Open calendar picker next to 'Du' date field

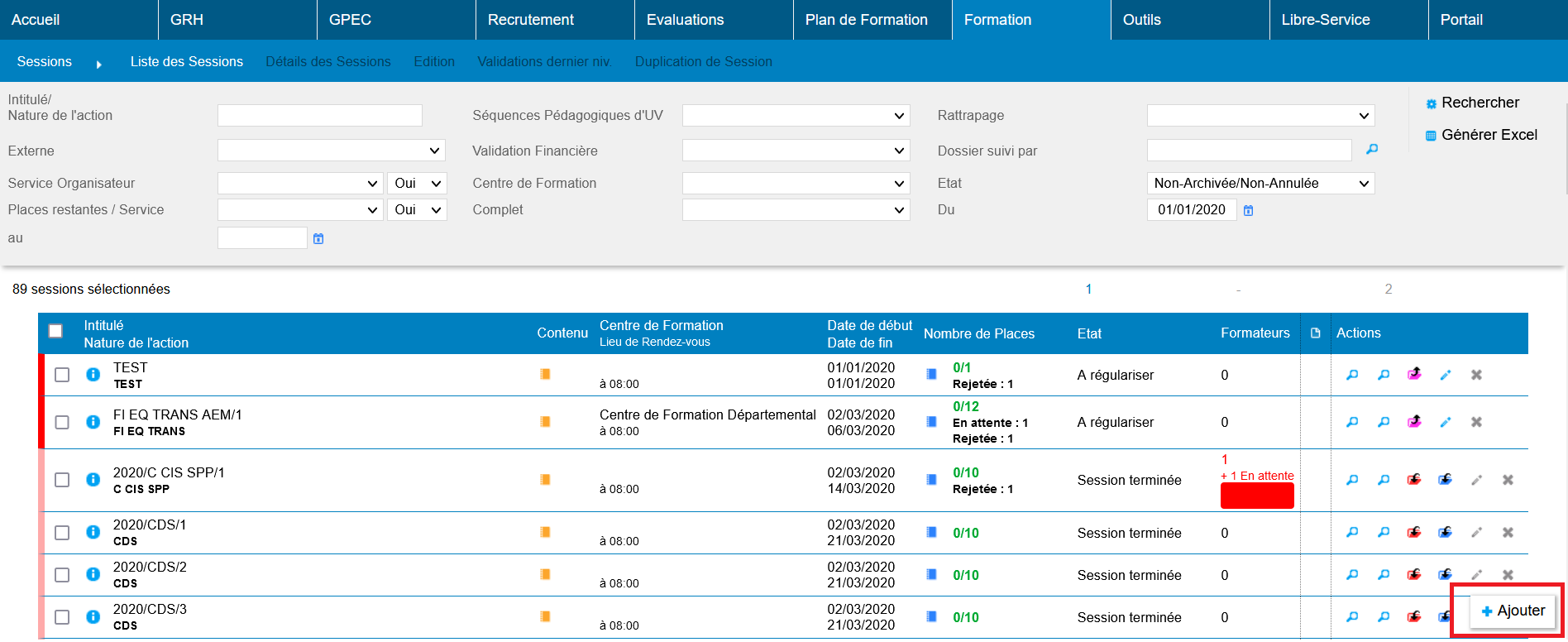tap(1249, 211)
